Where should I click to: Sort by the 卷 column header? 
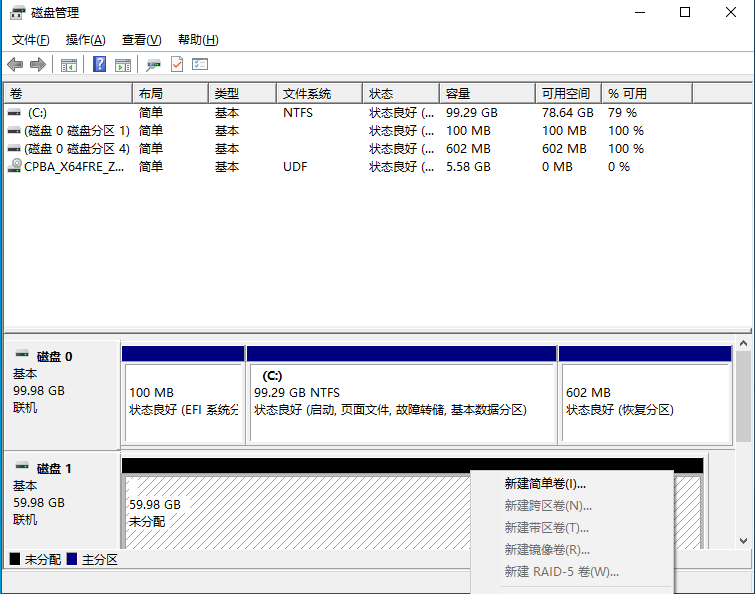click(x=68, y=93)
